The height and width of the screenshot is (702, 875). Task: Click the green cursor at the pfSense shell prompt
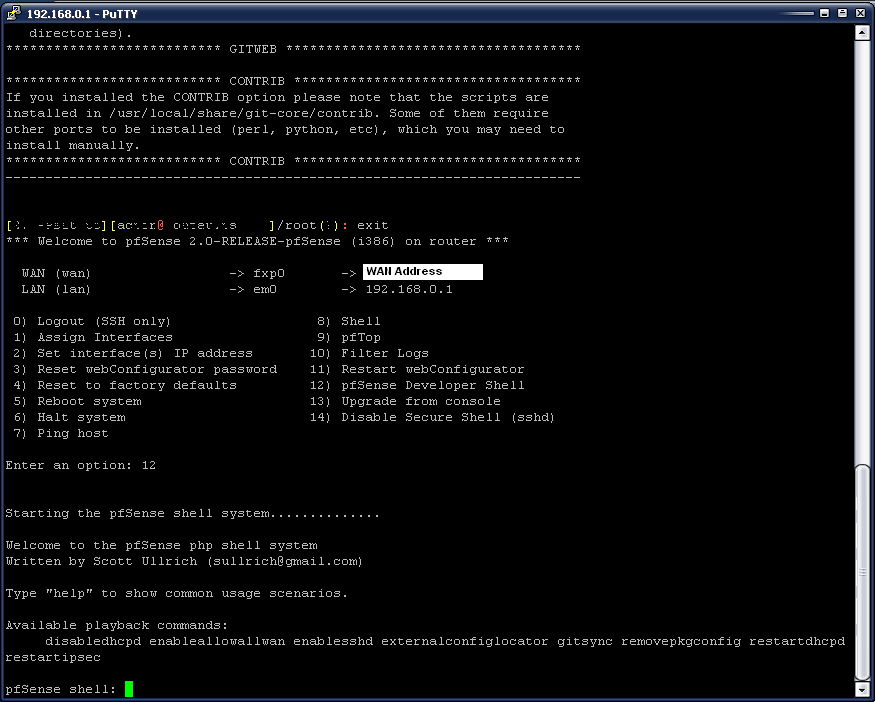tap(129, 689)
